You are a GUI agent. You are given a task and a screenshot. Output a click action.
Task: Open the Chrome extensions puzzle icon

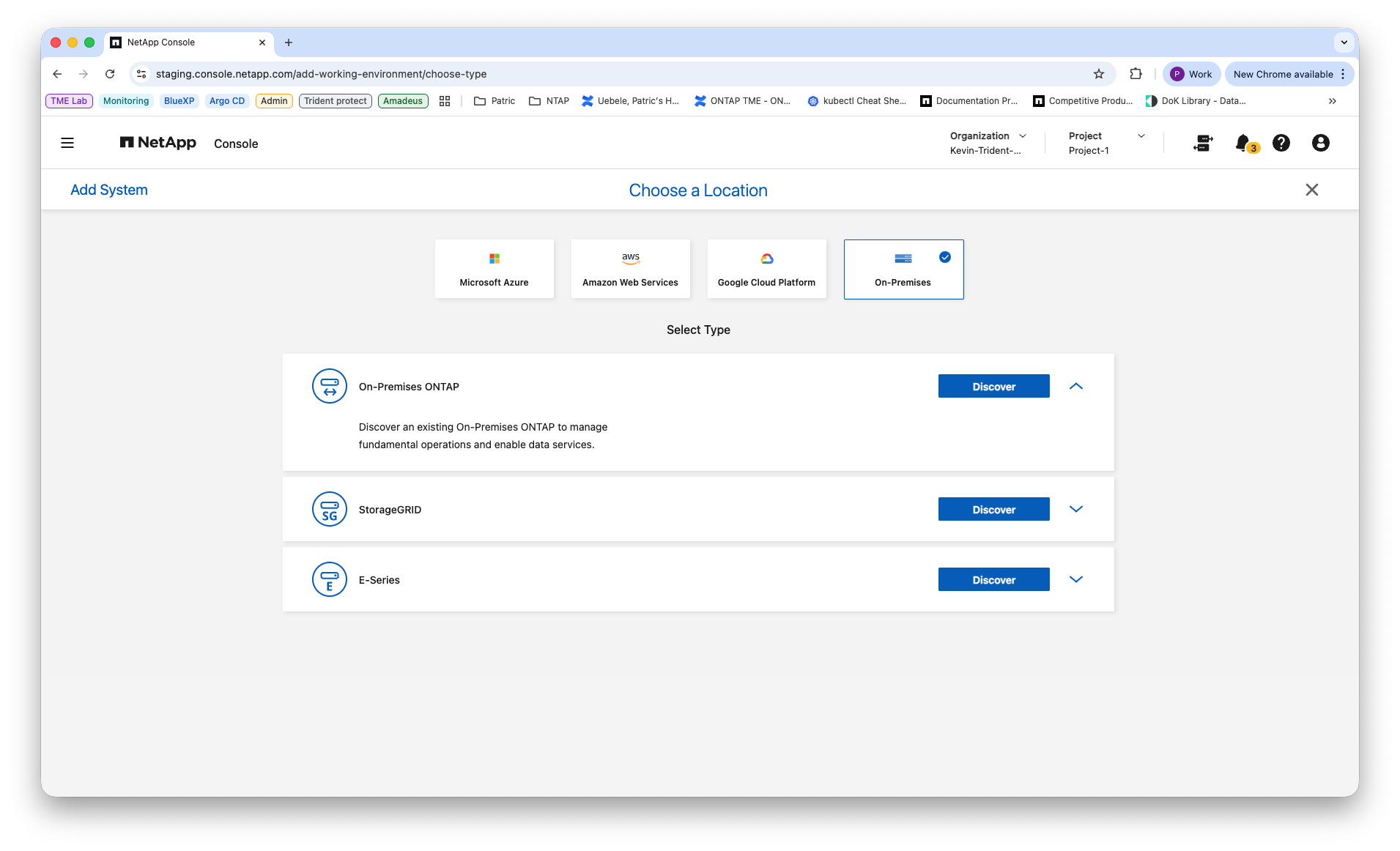[1136, 74]
